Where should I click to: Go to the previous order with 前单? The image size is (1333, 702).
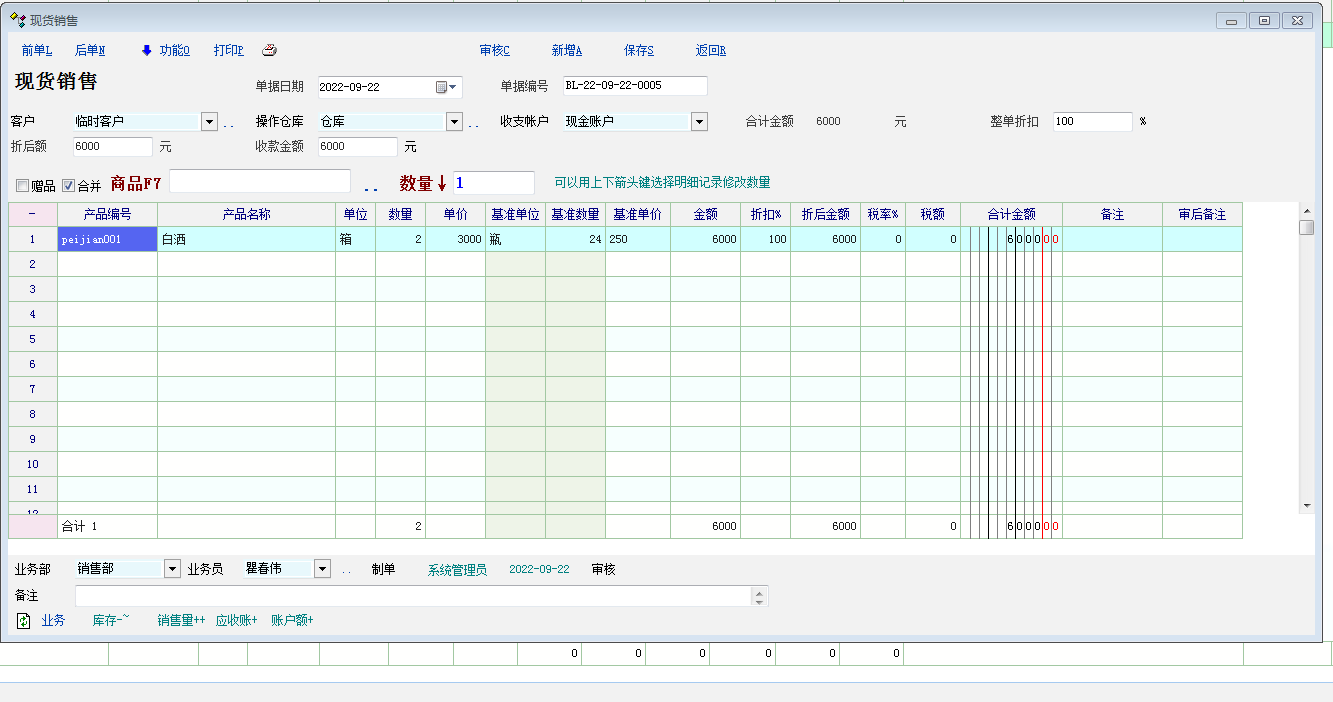(x=36, y=51)
